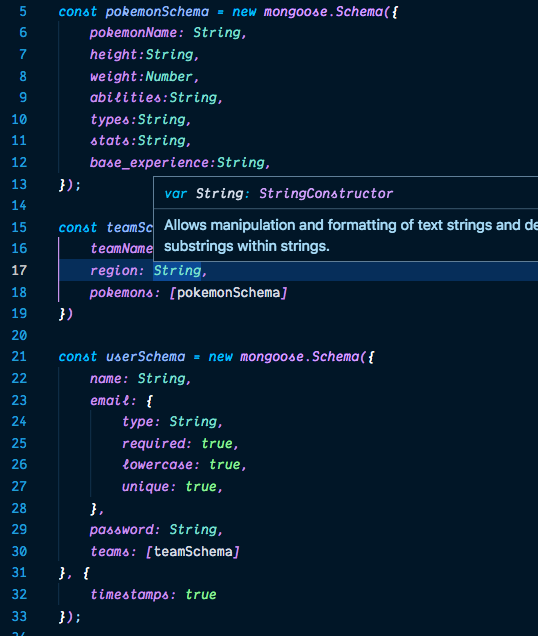Click pokemonSchema inside the pokemons array

pos(228,292)
